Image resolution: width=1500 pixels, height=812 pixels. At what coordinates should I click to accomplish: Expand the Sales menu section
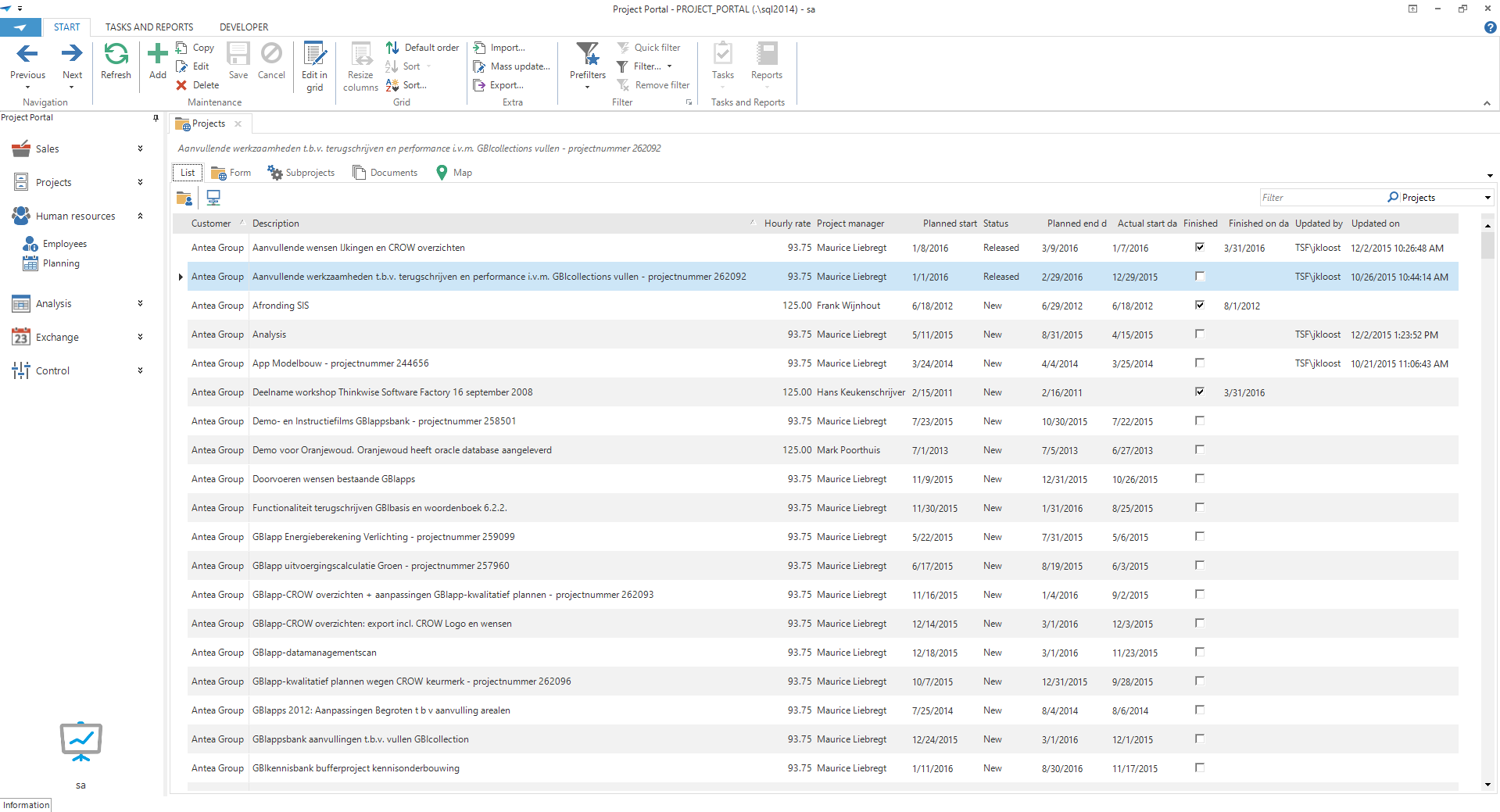140,148
